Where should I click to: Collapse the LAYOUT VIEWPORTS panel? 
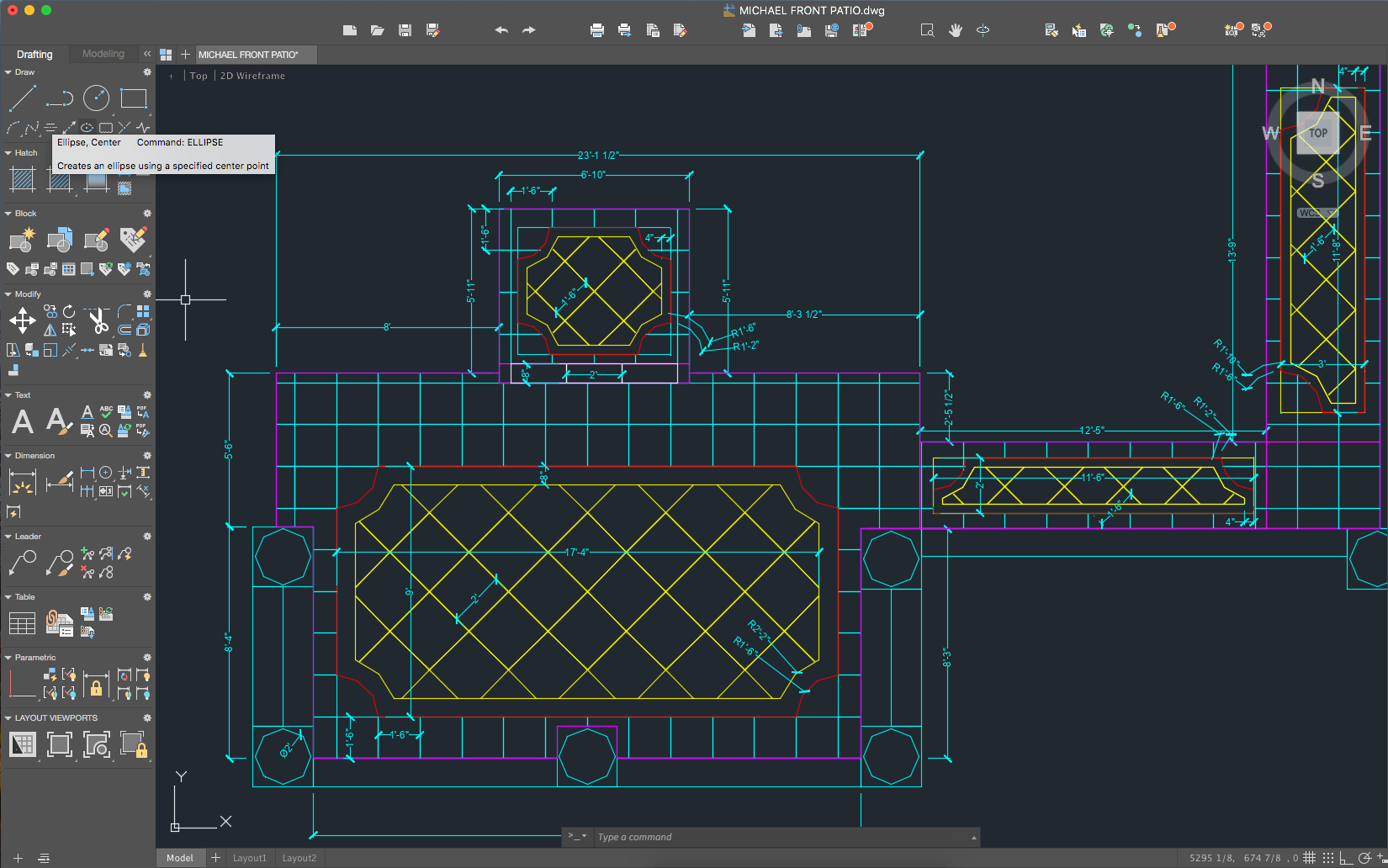point(8,718)
